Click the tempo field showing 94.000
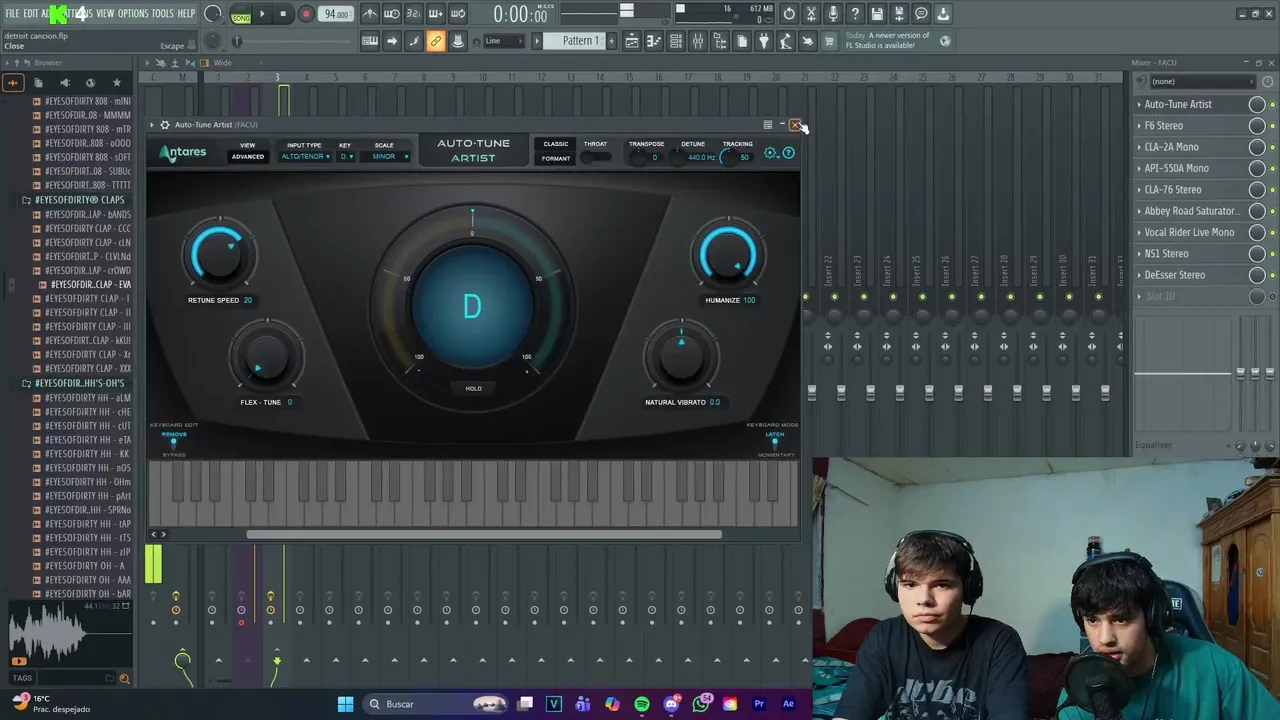This screenshot has width=1280, height=720. coord(337,14)
